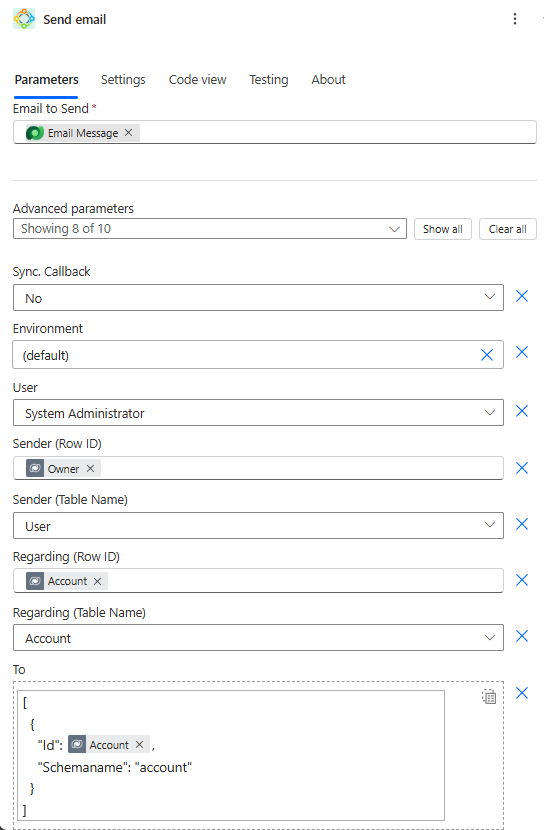Expand the Advanced parameters dropdown

pyautogui.click(x=210, y=229)
